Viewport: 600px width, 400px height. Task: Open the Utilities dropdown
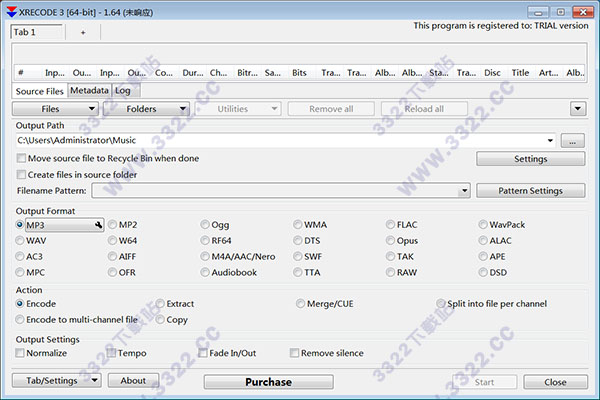point(238,109)
